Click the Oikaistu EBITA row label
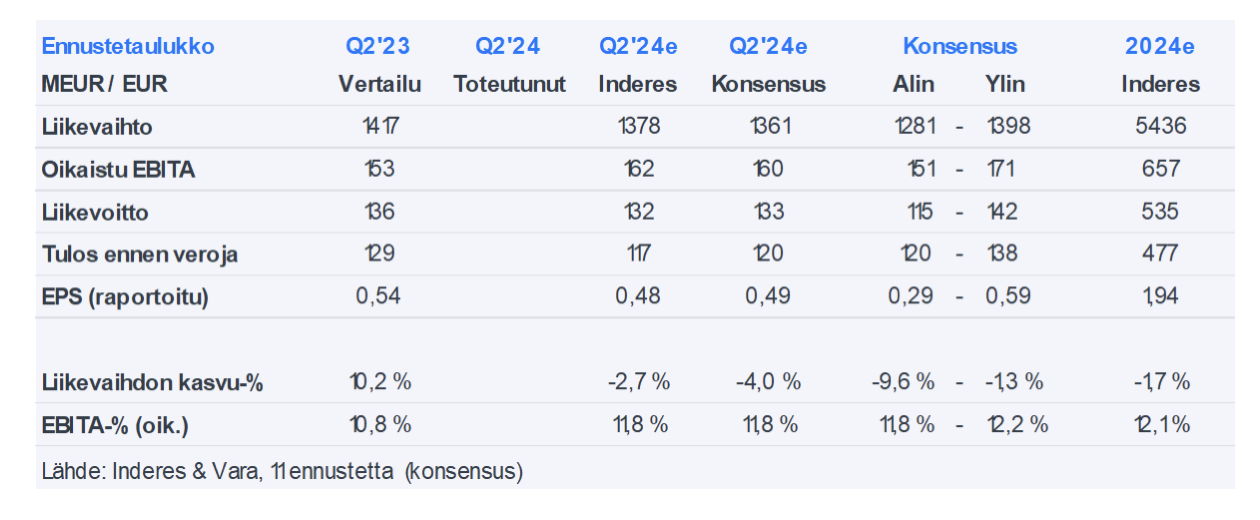Viewport: 1260px width, 520px height. pyautogui.click(x=118, y=170)
